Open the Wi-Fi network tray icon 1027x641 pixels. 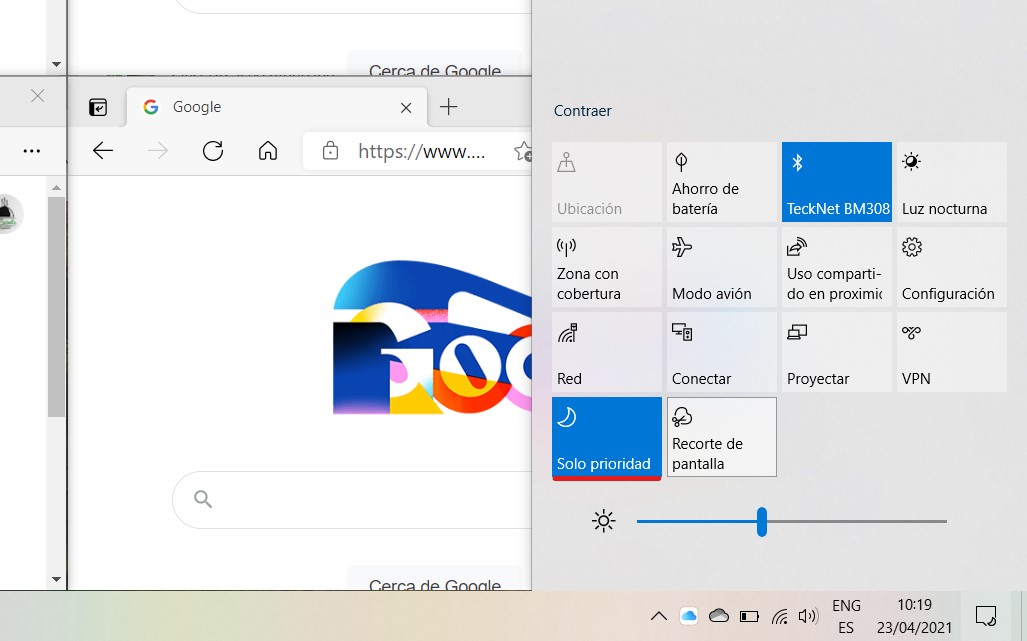[779, 616]
